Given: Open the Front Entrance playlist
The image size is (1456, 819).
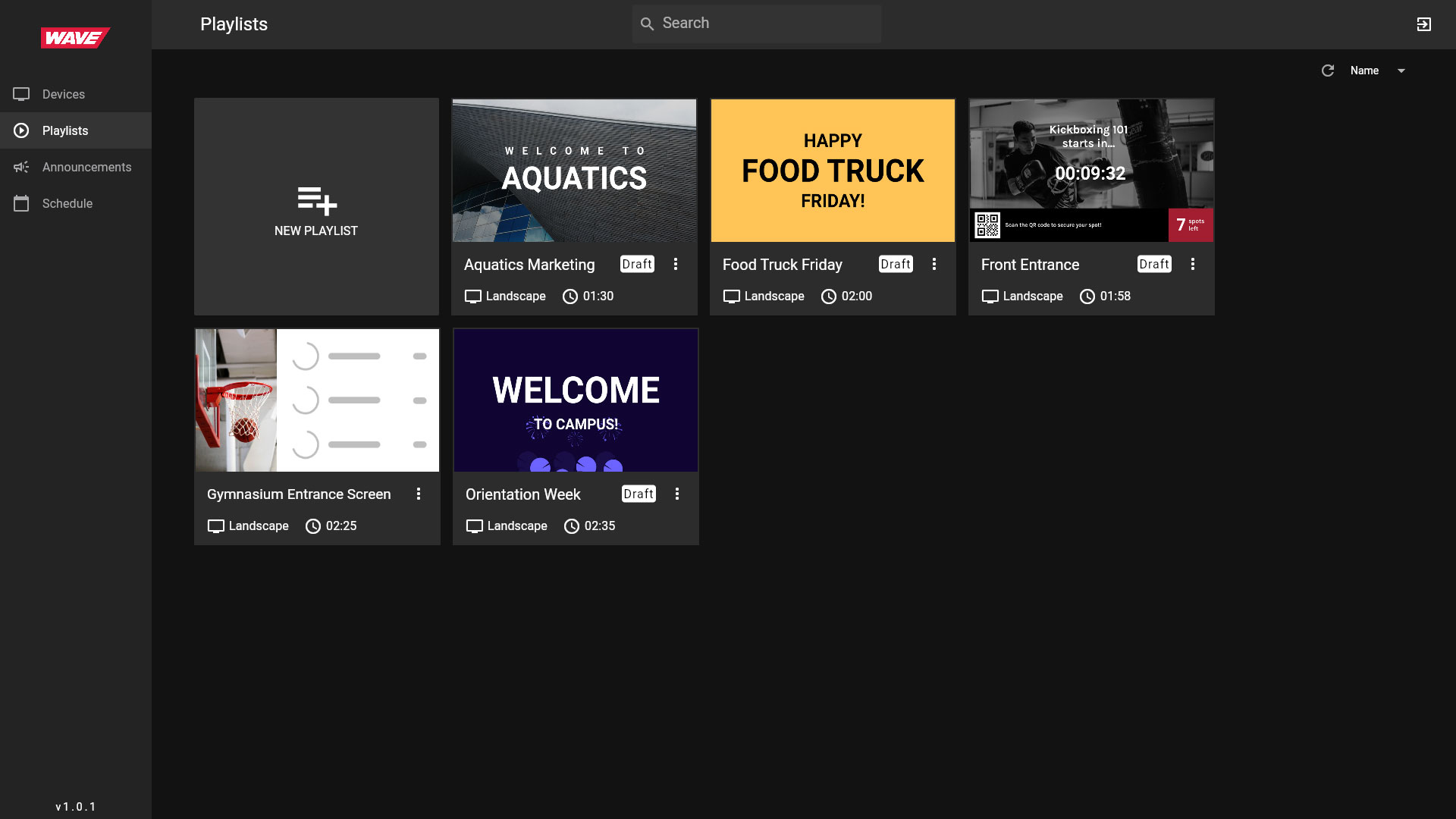Looking at the screenshot, I should pos(1091,171).
